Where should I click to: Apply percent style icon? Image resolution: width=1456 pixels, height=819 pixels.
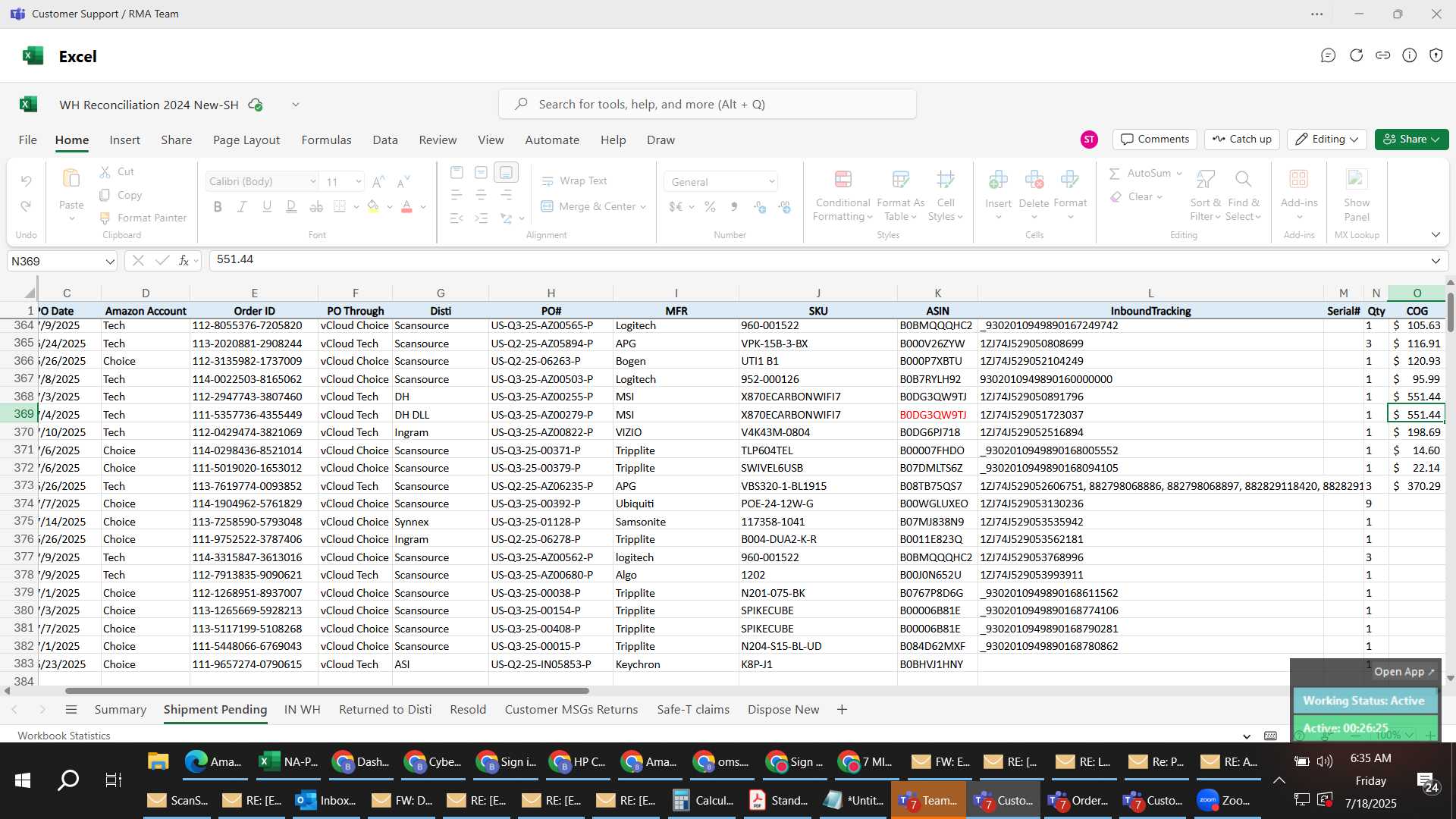710,206
